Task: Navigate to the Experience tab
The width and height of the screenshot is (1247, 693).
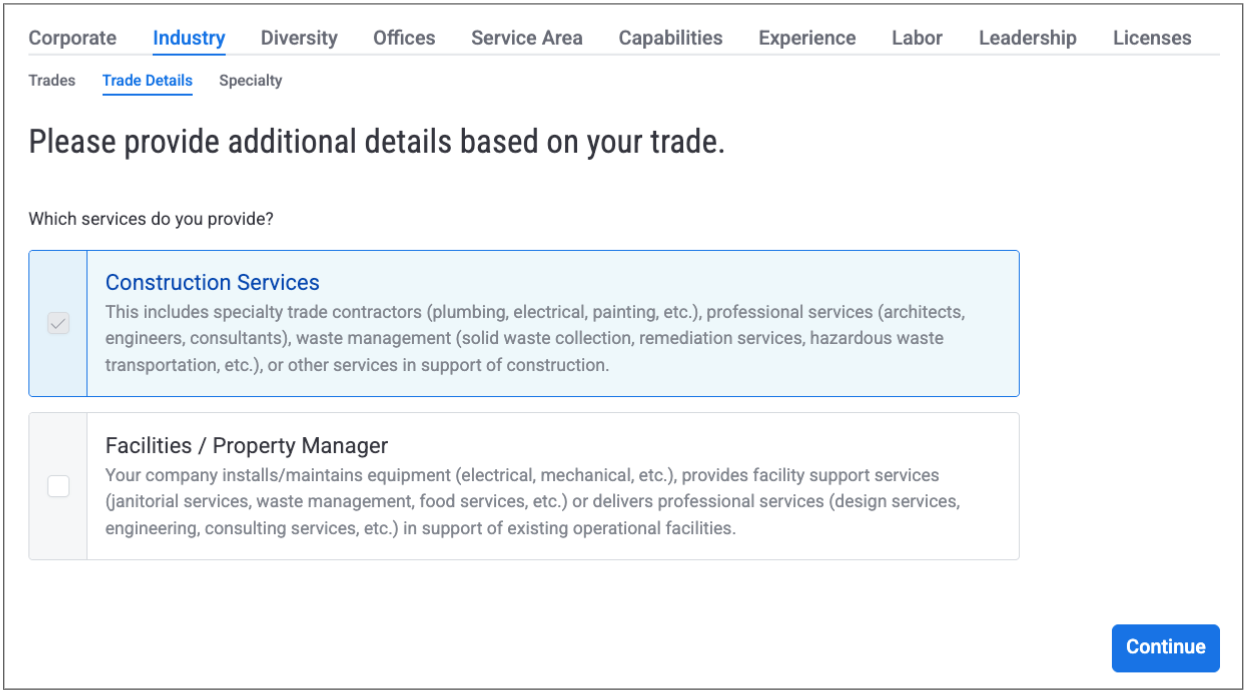Action: click(807, 38)
